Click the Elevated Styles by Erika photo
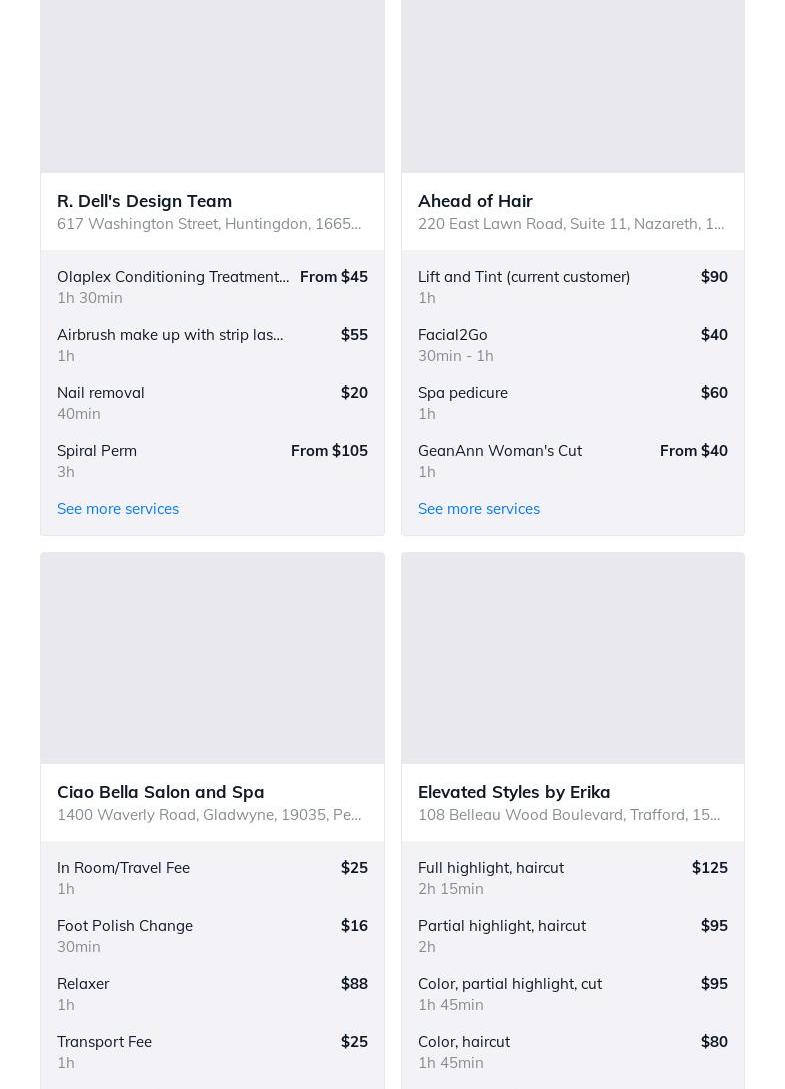Image resolution: width=785 pixels, height=1089 pixels. click(x=573, y=658)
